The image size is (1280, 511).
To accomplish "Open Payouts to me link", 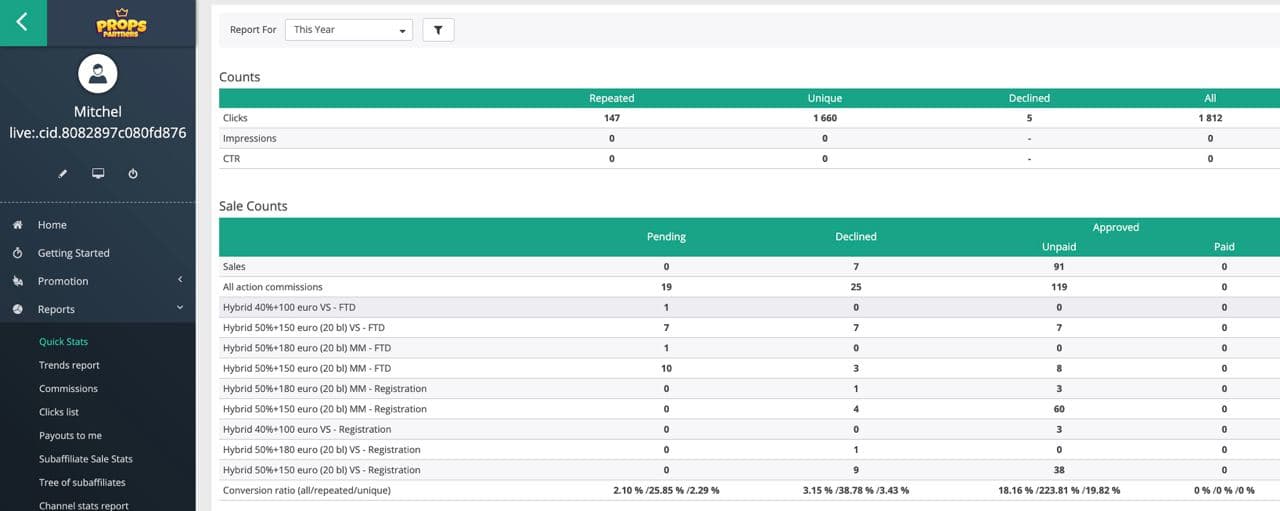I will click(x=70, y=435).
